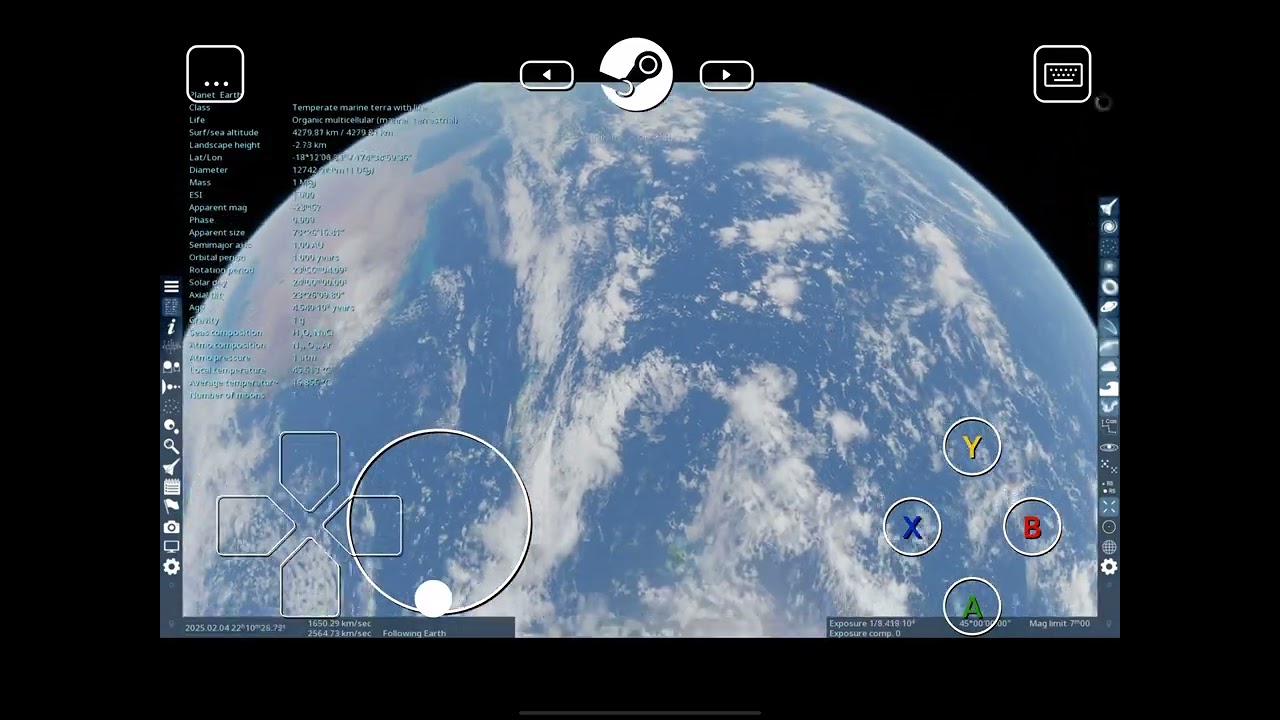Toggle stars glow icon
The image size is (1280, 720).
click(1109, 267)
